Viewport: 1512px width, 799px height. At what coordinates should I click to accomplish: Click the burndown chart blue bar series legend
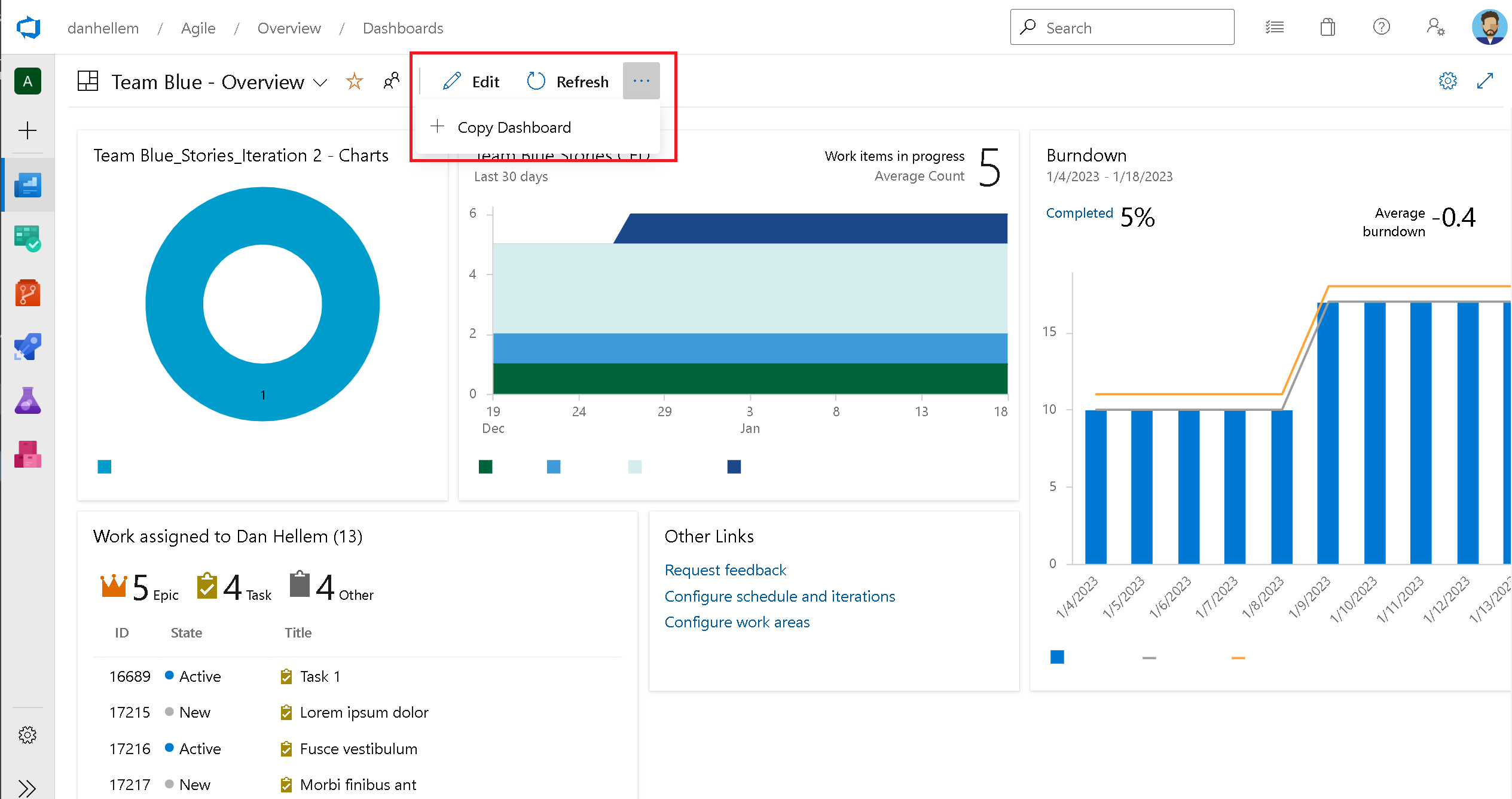pyautogui.click(x=1057, y=656)
